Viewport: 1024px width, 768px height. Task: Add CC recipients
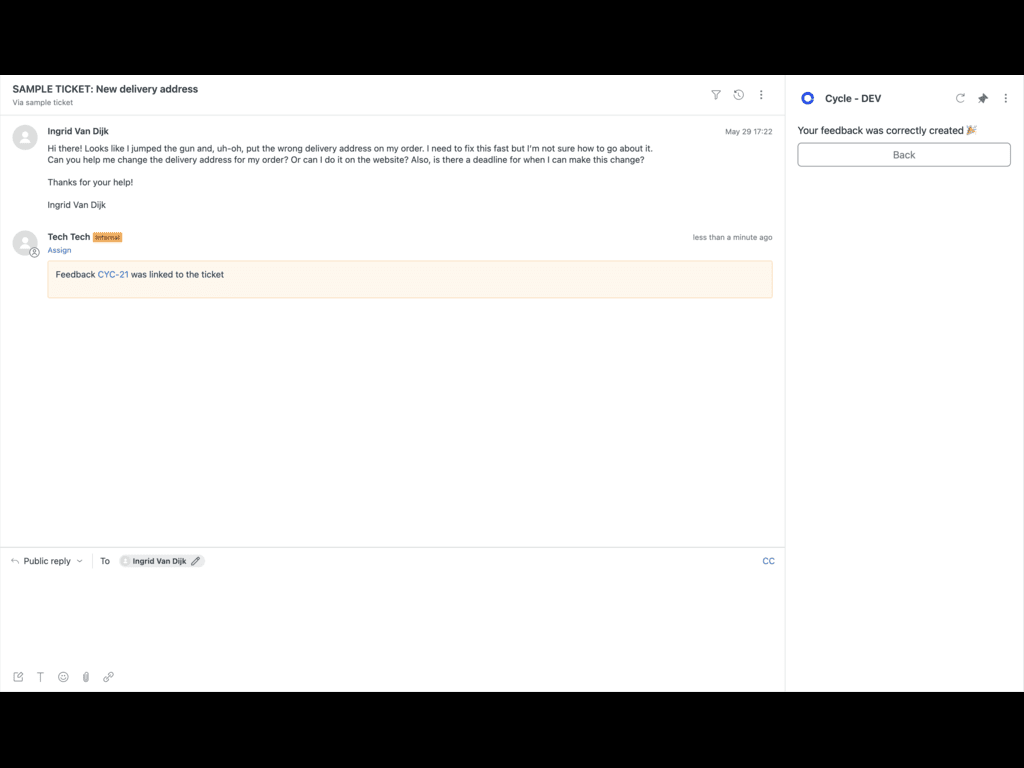[x=768, y=561]
